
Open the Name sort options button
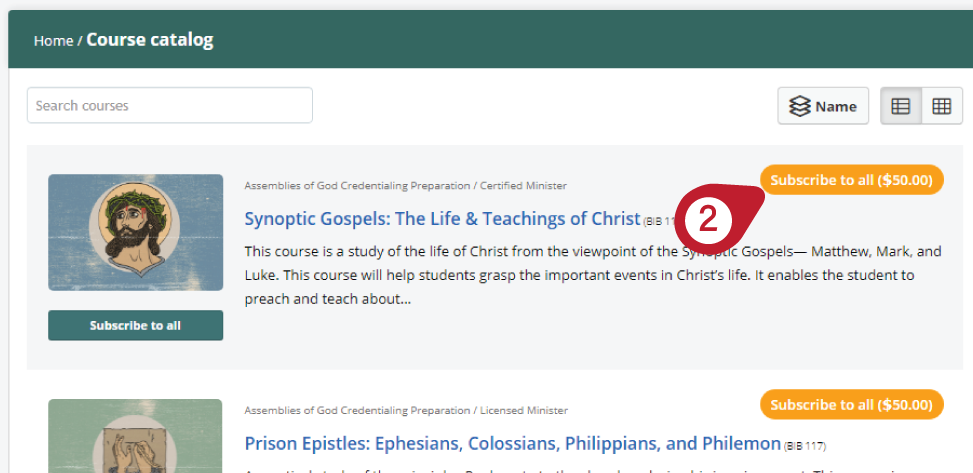click(823, 106)
